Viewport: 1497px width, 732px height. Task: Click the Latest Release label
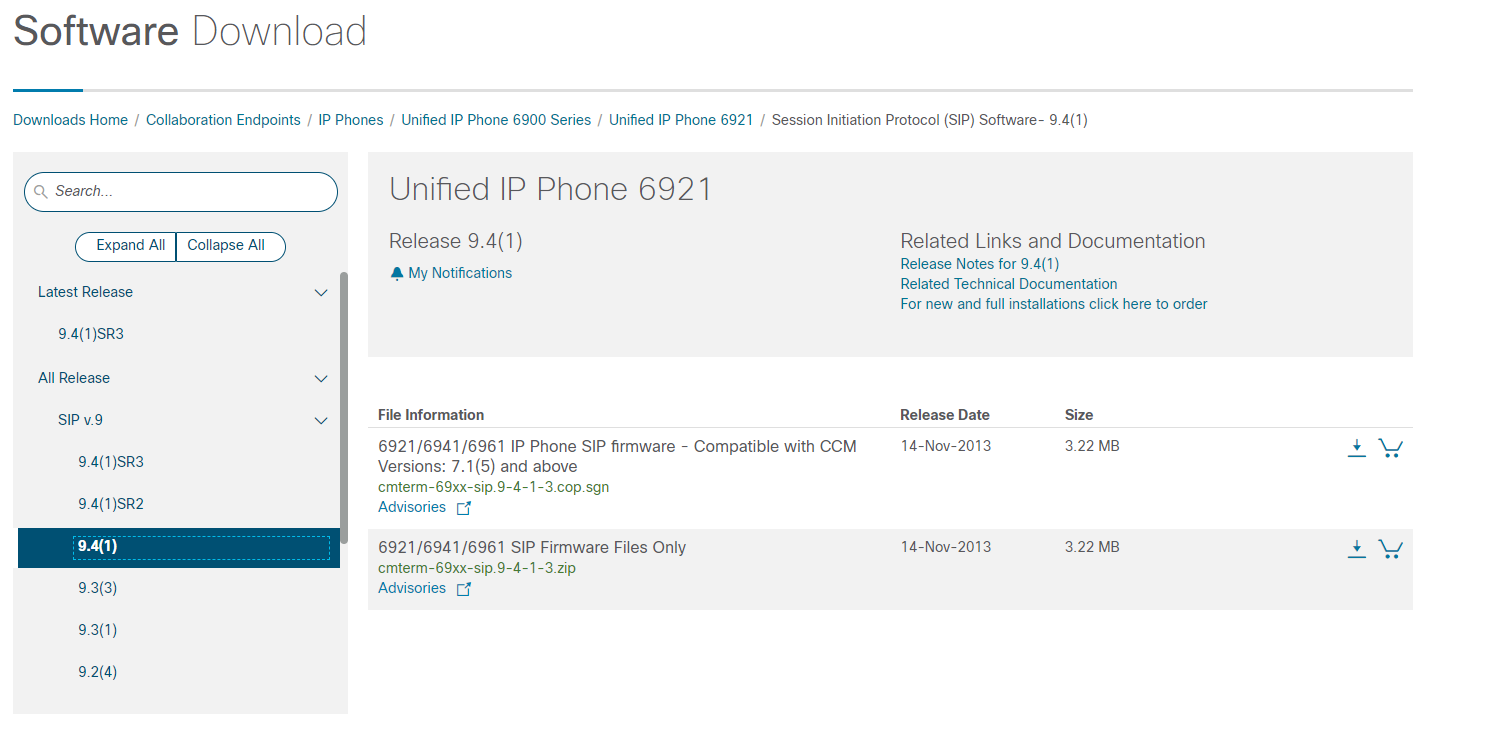click(x=85, y=292)
